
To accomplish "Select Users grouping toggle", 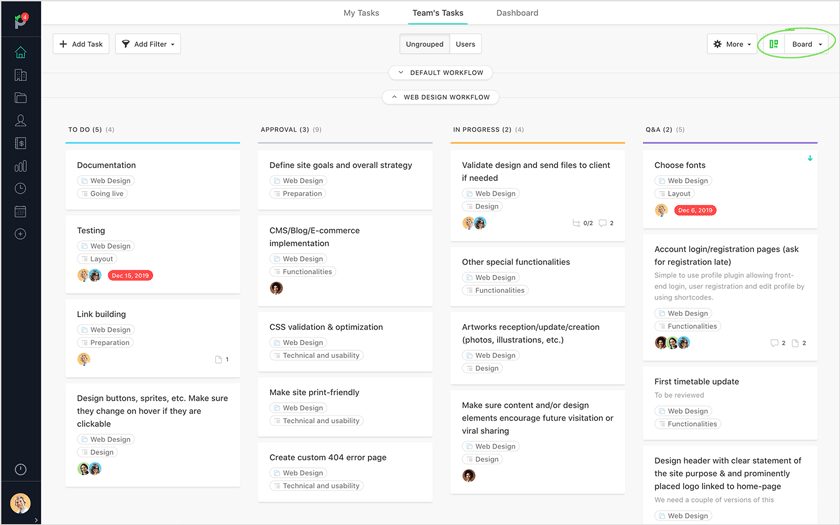I will click(x=465, y=44).
